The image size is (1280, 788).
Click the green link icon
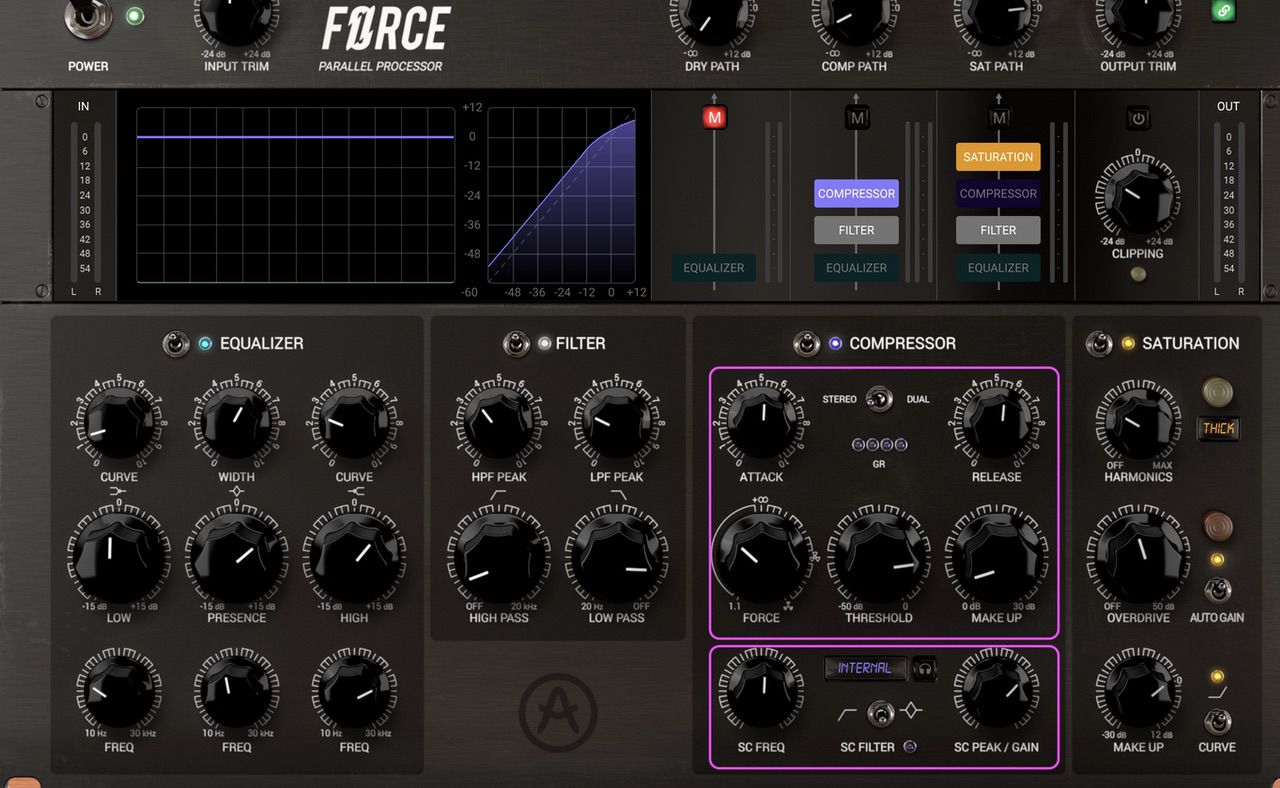pyautogui.click(x=1223, y=9)
